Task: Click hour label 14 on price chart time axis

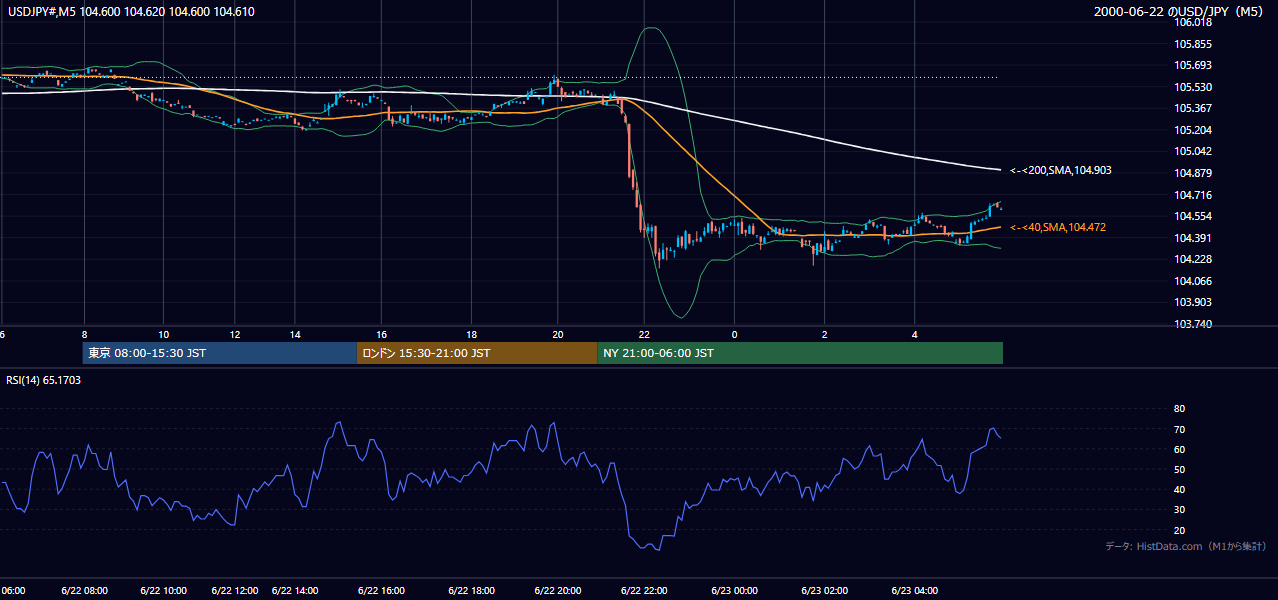Action: click(295, 334)
